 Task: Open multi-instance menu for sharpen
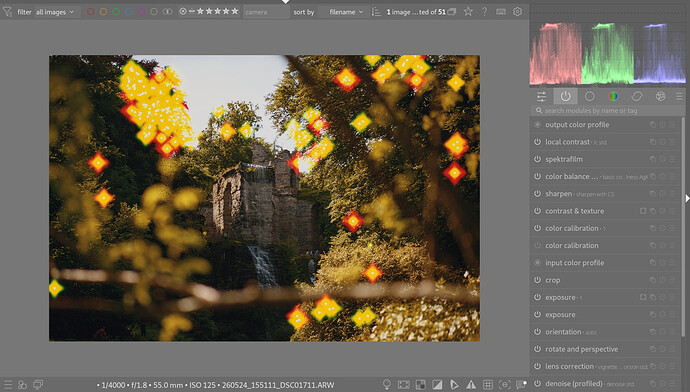coord(653,194)
